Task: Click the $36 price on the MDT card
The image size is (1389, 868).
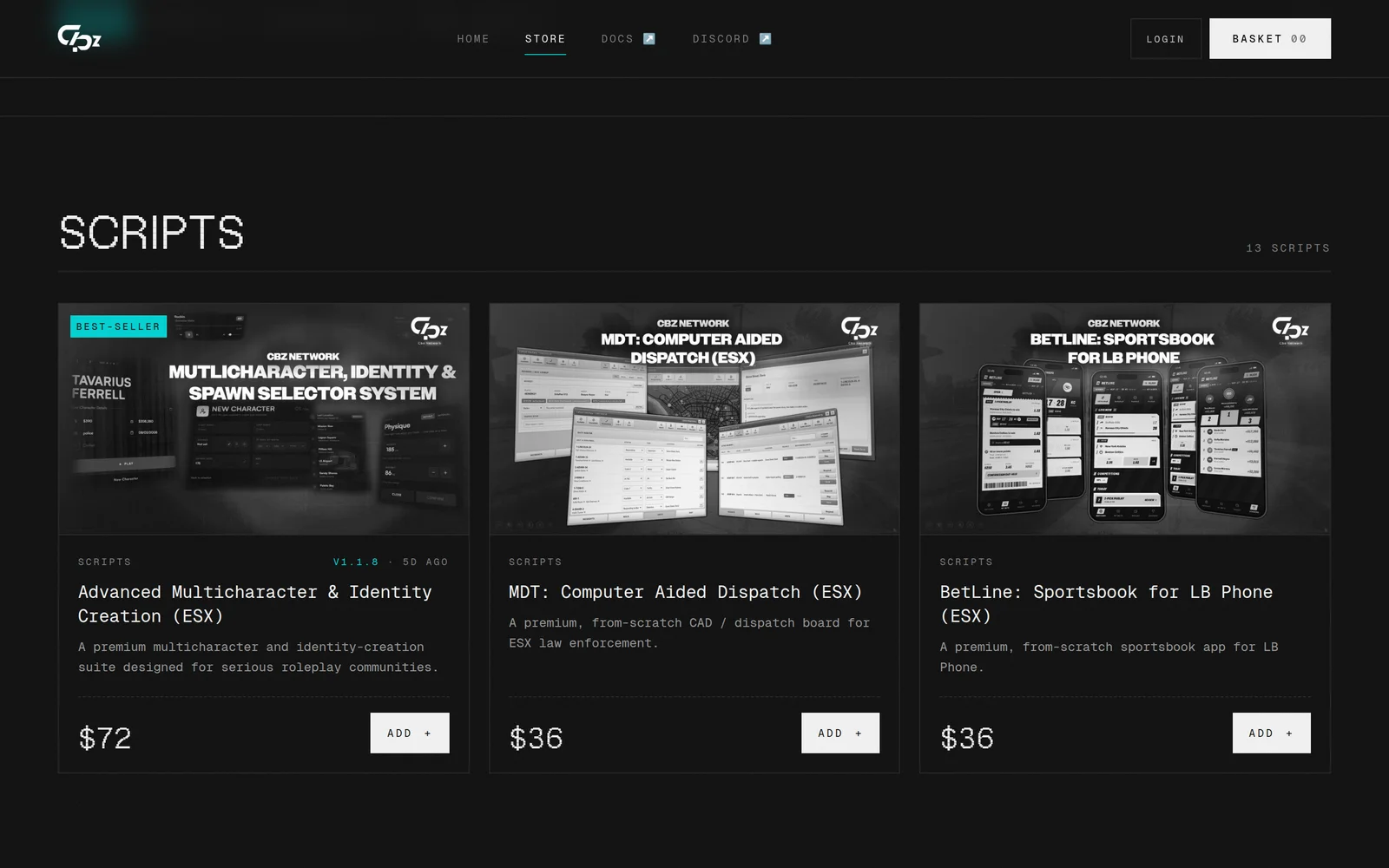Action: click(536, 738)
